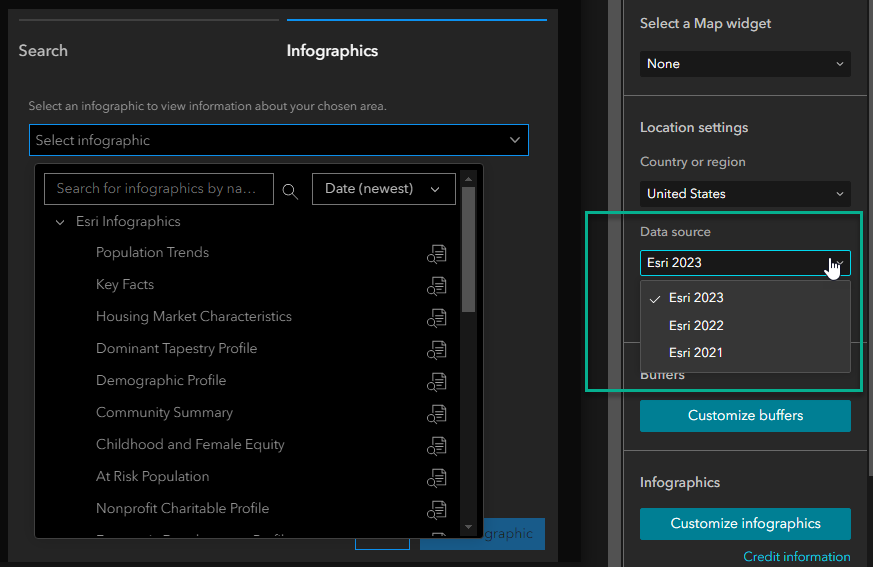This screenshot has height=567, width=873.
Task: Click the Customize buffers button
Action: (745, 416)
